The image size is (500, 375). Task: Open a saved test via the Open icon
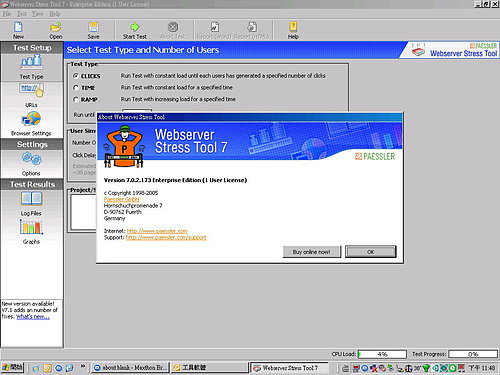(x=56, y=30)
